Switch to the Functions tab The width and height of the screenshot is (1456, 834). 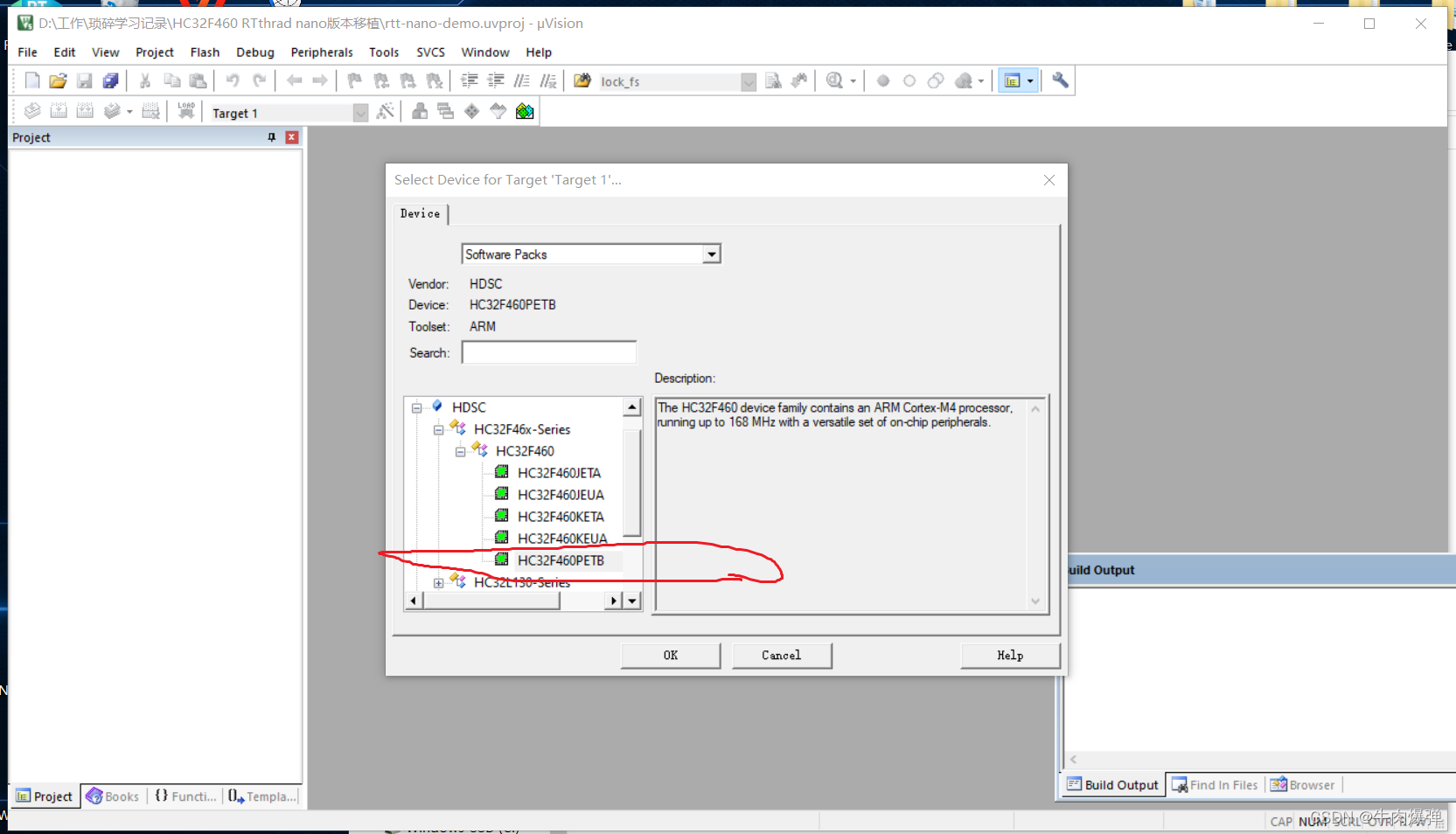point(185,796)
